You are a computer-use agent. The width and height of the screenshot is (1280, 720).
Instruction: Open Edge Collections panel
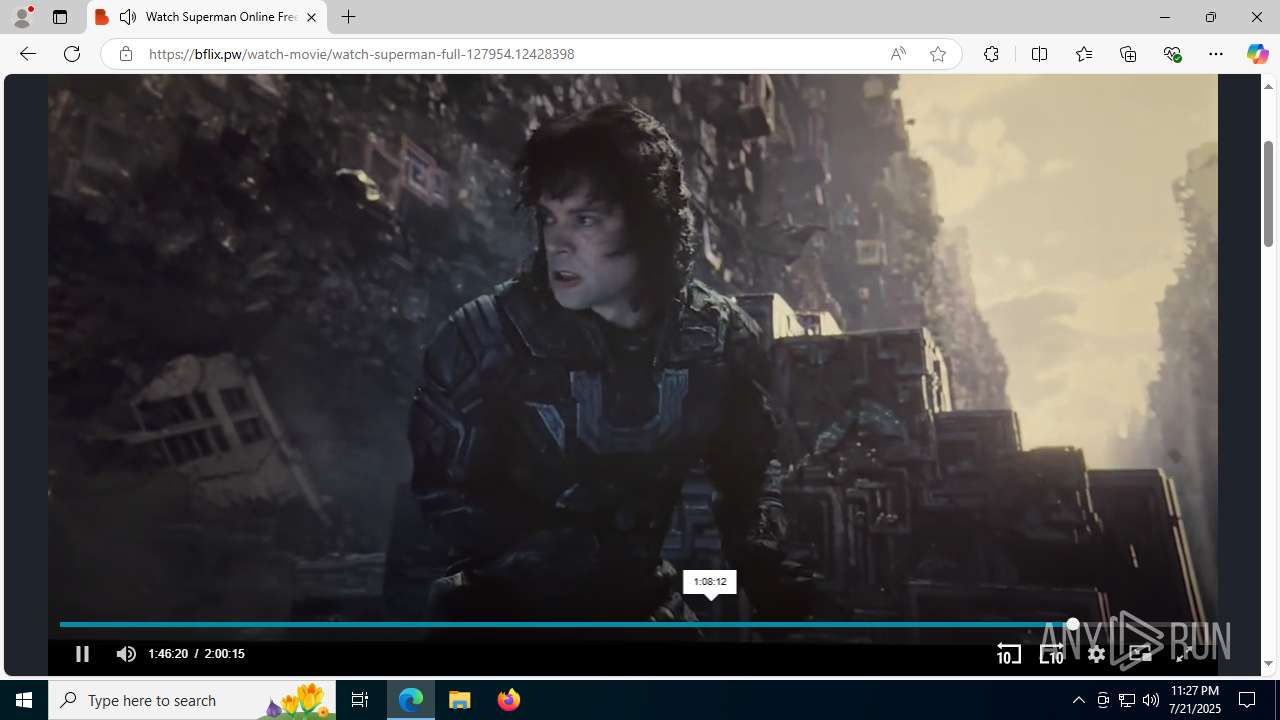point(1128,54)
